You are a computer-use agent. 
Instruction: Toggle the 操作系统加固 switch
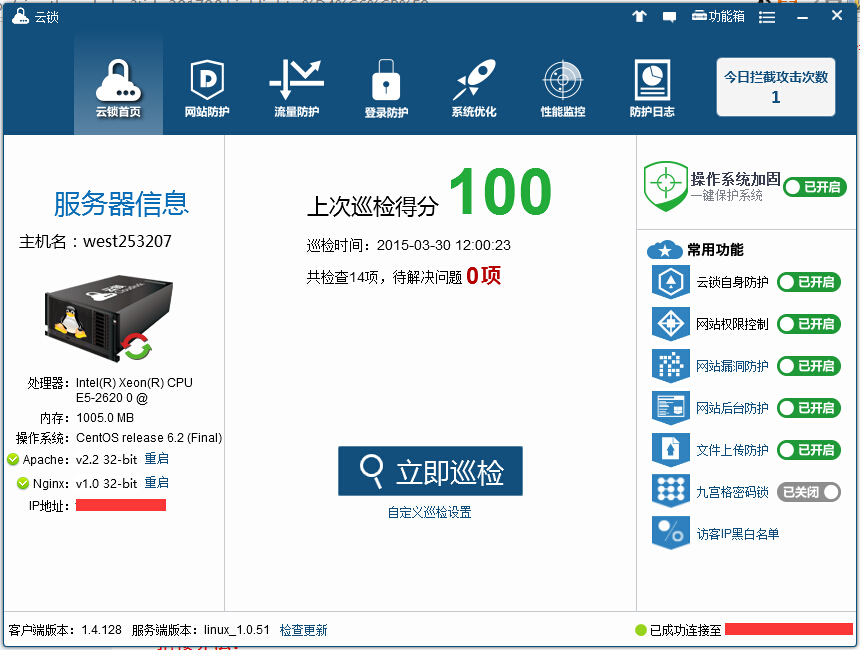813,187
